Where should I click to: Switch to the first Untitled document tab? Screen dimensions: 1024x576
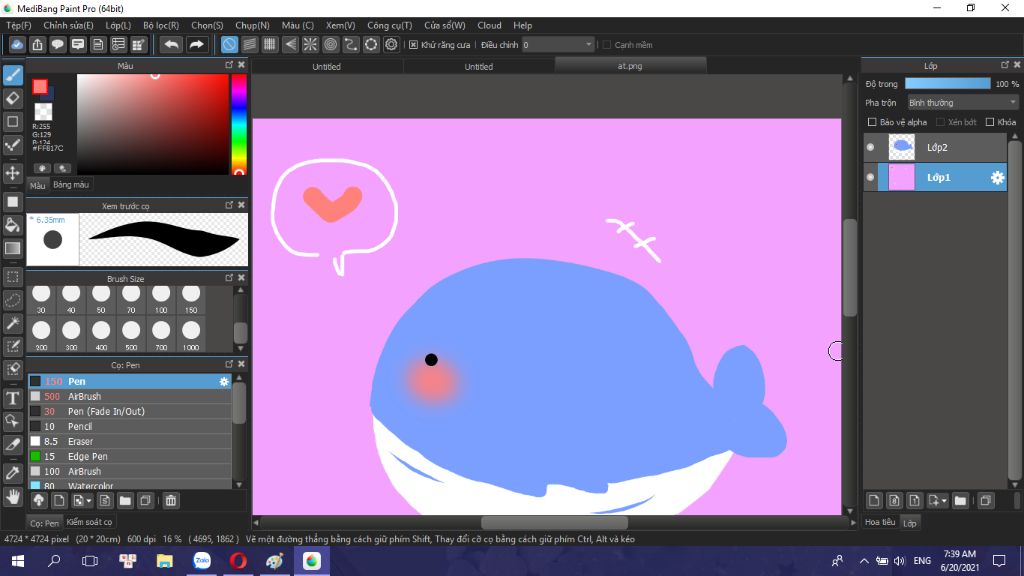pyautogui.click(x=326, y=67)
